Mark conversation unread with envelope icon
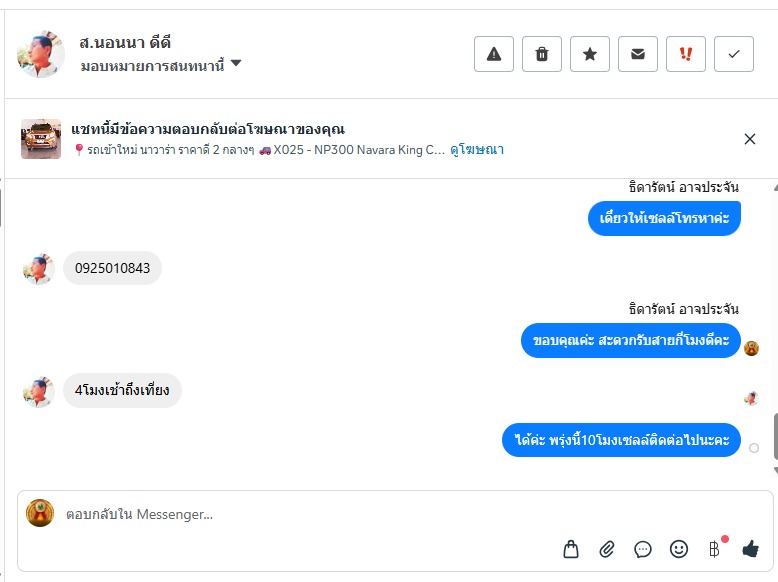 (x=638, y=54)
